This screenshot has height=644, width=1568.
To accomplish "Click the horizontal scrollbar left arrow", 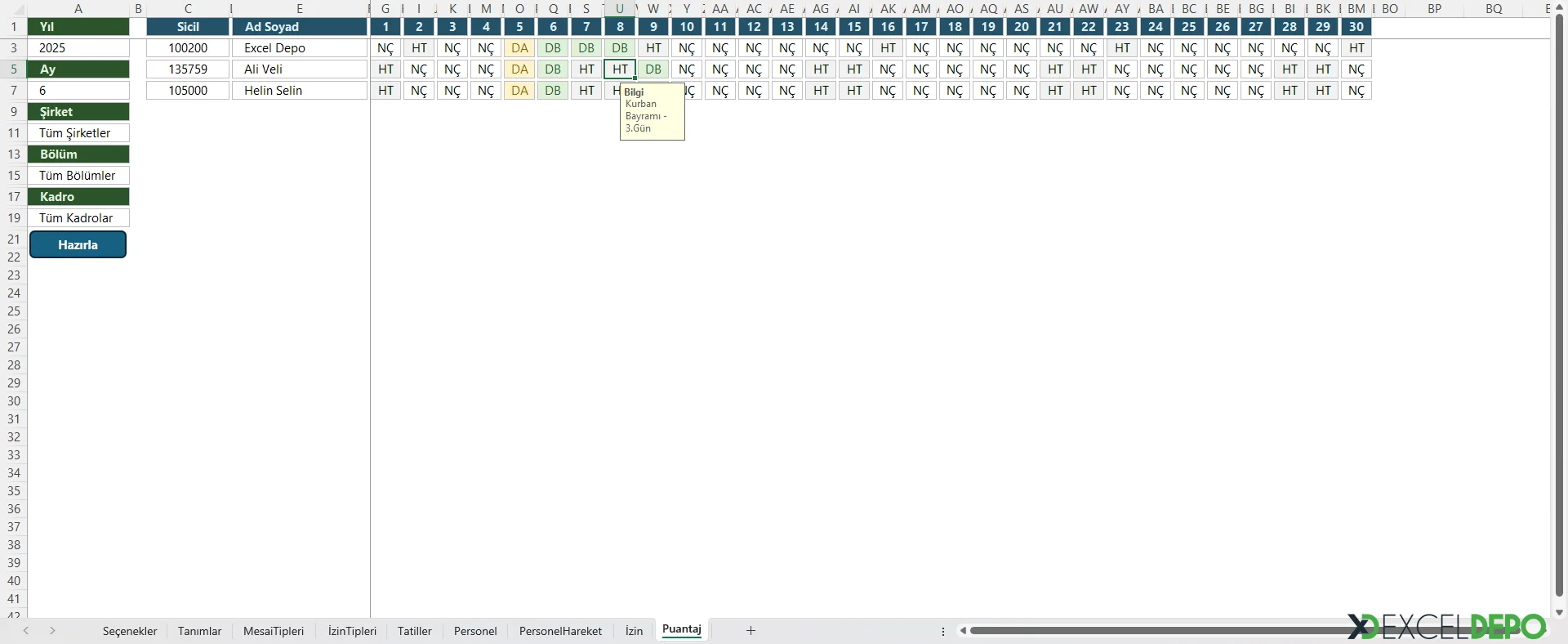I will coord(963,630).
